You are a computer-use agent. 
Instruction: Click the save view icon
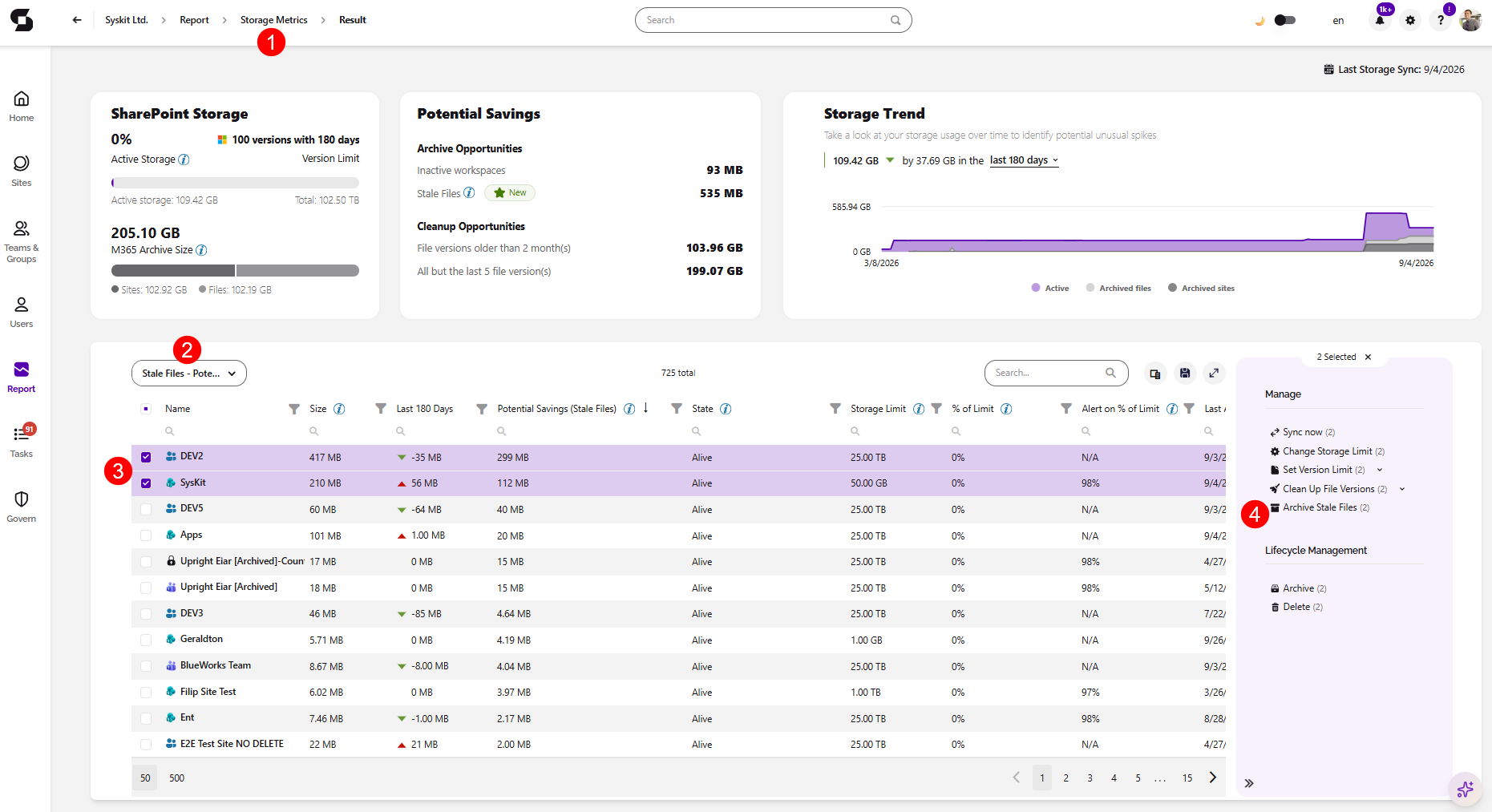(1185, 374)
